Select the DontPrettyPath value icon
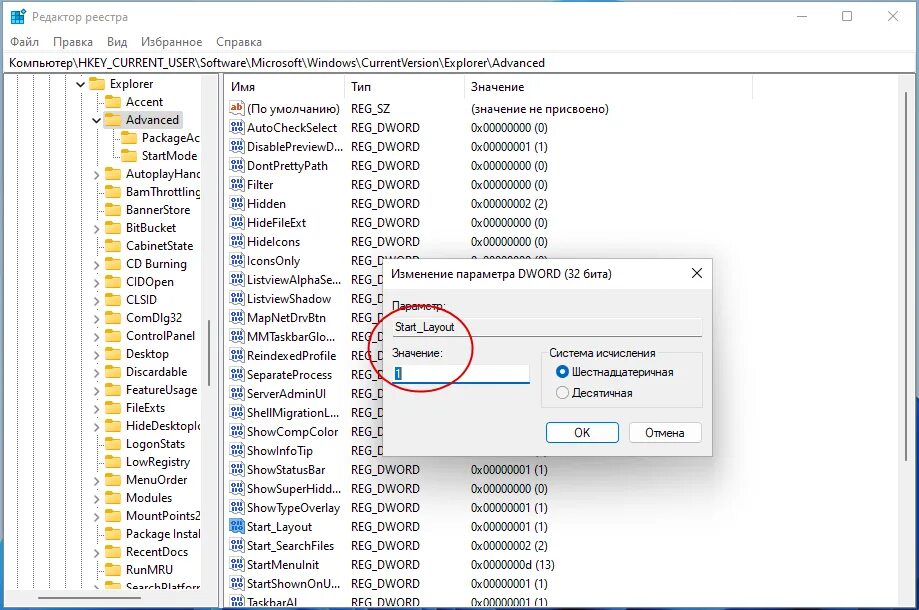Viewport: 919px width, 610px height. 237,166
